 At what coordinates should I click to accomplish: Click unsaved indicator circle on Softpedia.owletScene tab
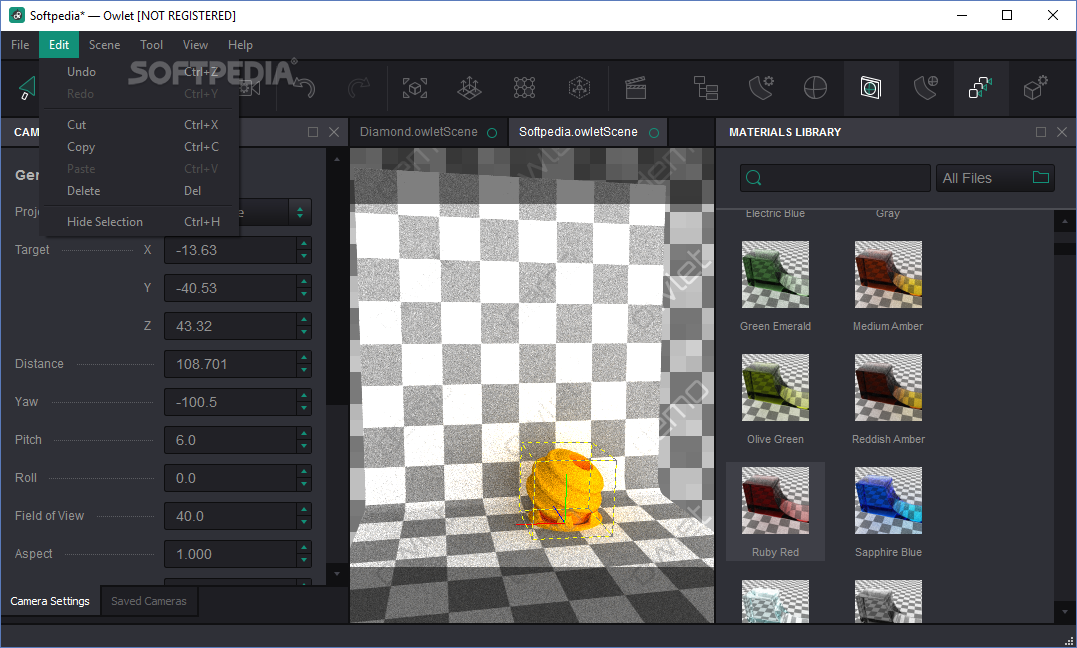coord(654,133)
